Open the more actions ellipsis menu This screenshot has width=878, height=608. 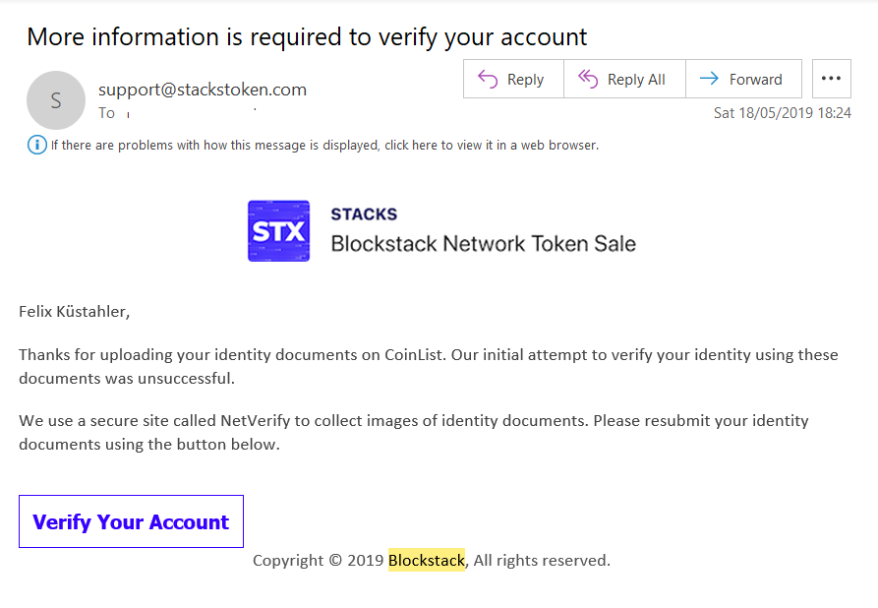point(831,79)
